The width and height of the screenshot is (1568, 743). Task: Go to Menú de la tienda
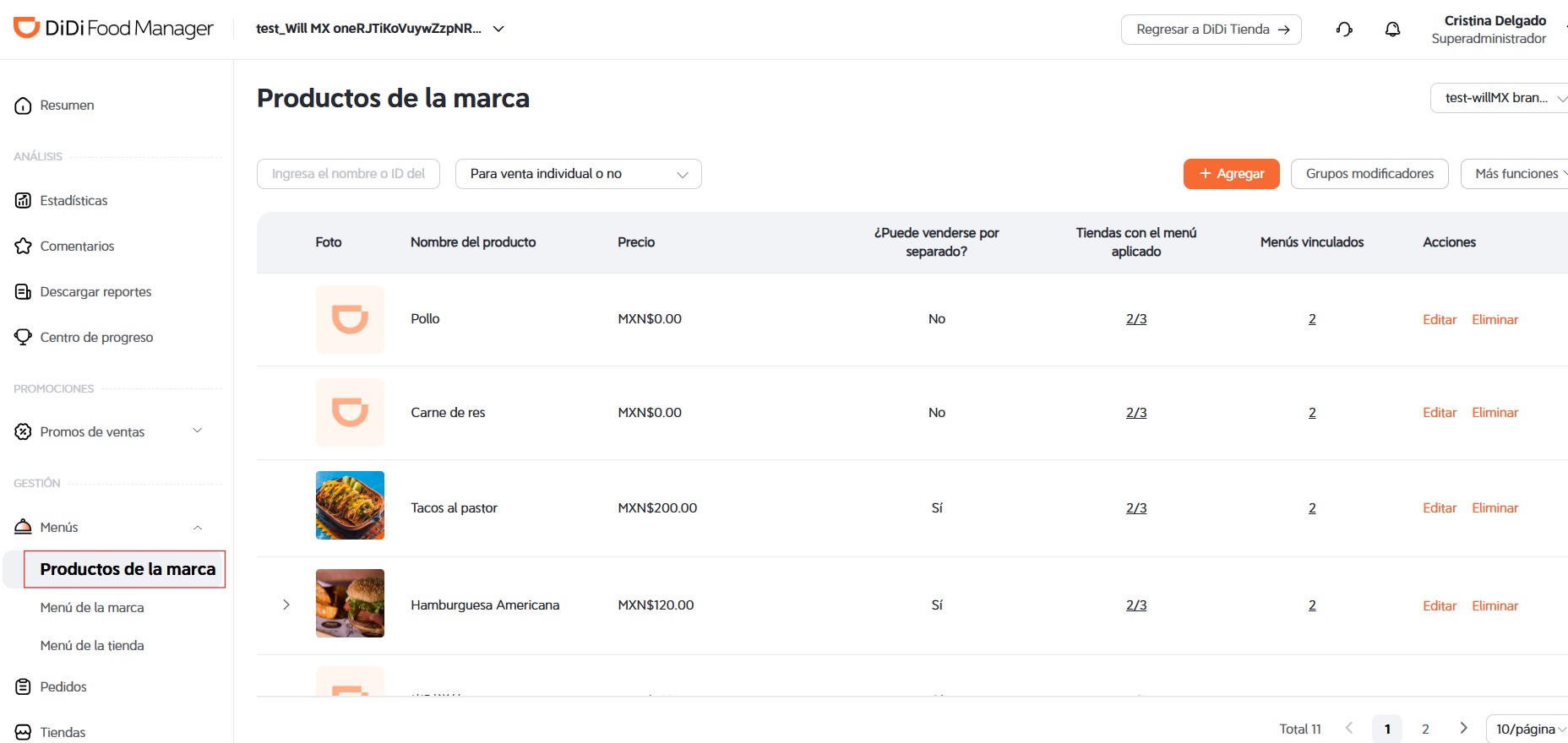(x=92, y=646)
